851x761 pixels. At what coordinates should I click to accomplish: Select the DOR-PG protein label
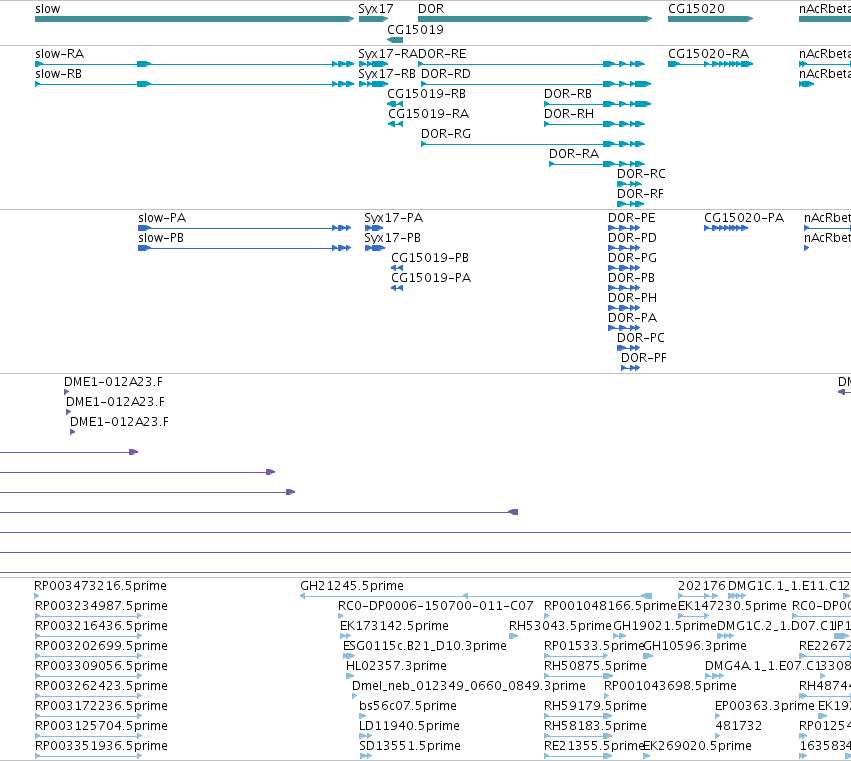[632, 258]
